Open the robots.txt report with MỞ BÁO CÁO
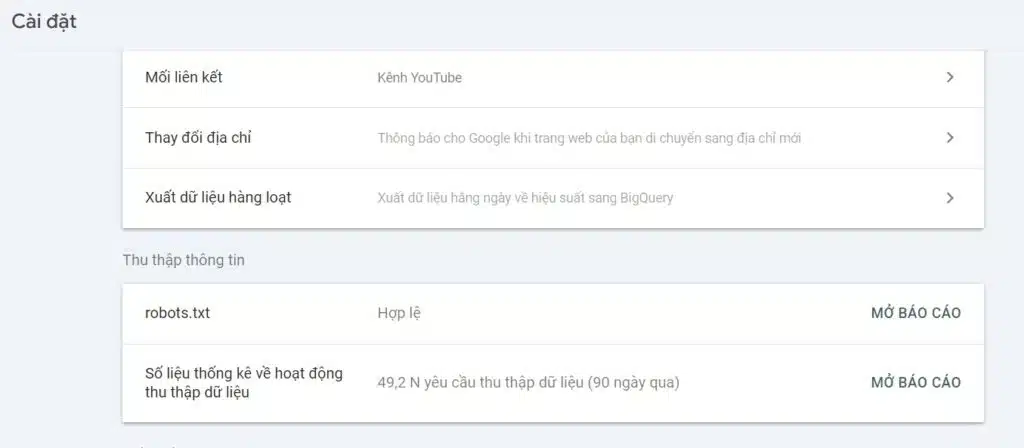 pyautogui.click(x=915, y=313)
